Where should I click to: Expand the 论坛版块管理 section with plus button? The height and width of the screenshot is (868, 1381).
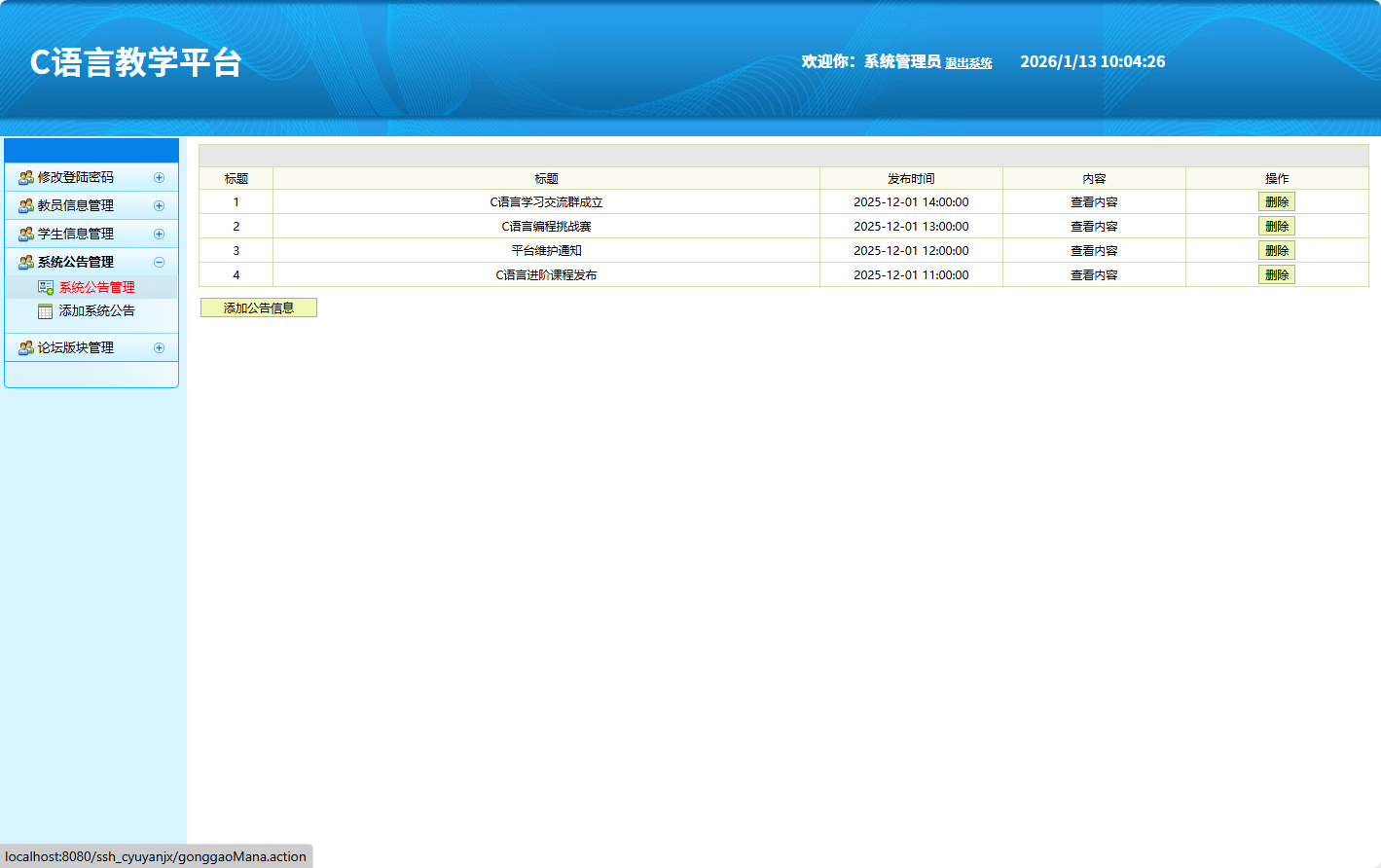[160, 348]
